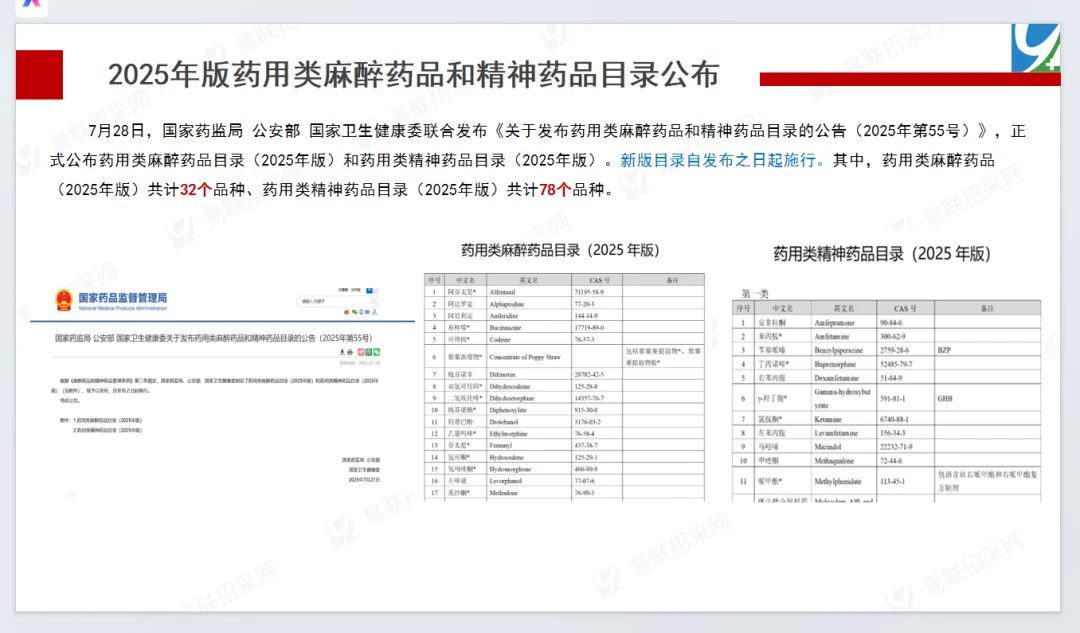Click the green WeChat share icon under announcement title
The image size is (1080, 633).
point(377,352)
